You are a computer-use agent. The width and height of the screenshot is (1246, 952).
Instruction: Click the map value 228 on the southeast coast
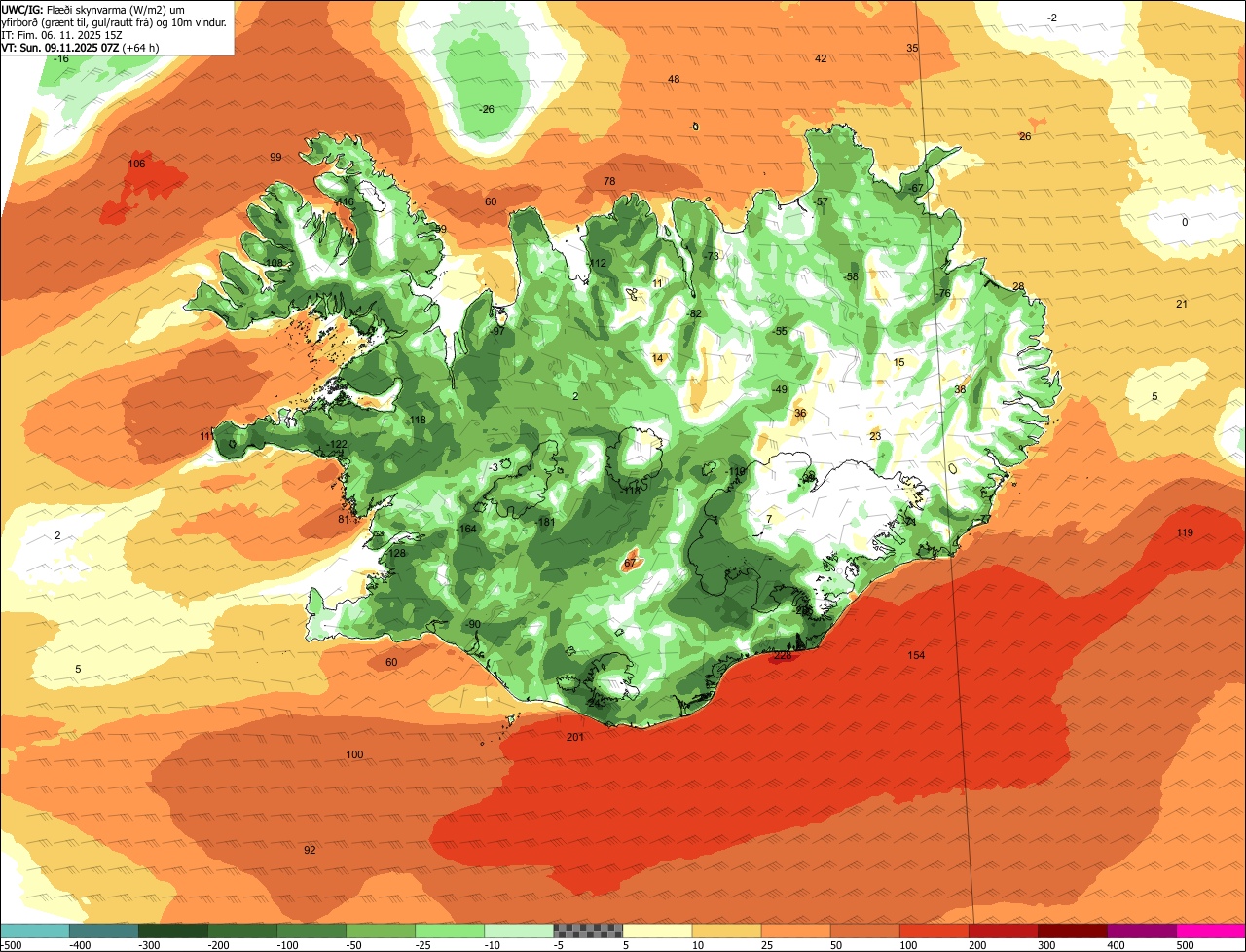point(783,655)
